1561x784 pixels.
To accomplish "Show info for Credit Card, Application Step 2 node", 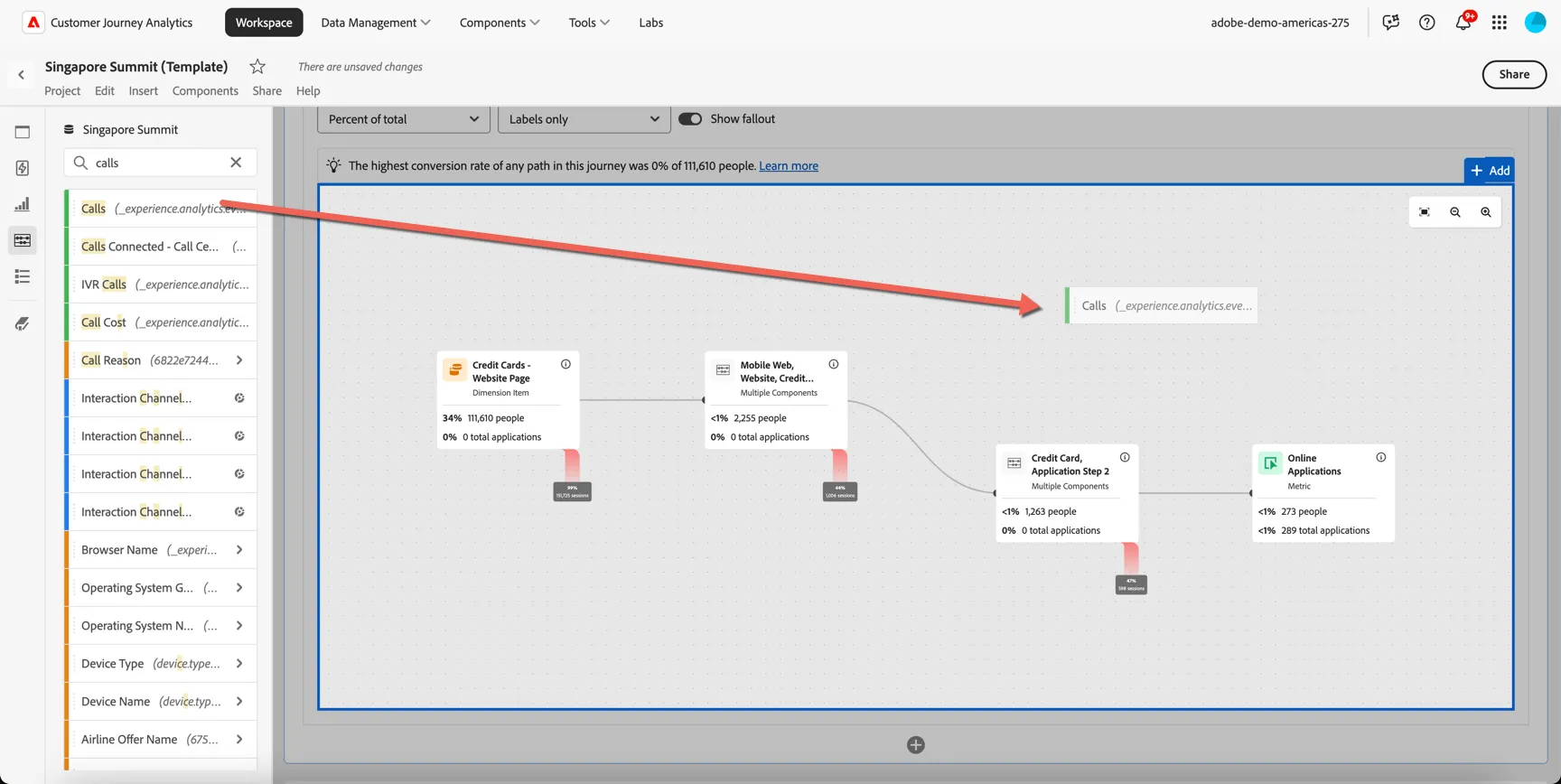I will click(x=1125, y=457).
